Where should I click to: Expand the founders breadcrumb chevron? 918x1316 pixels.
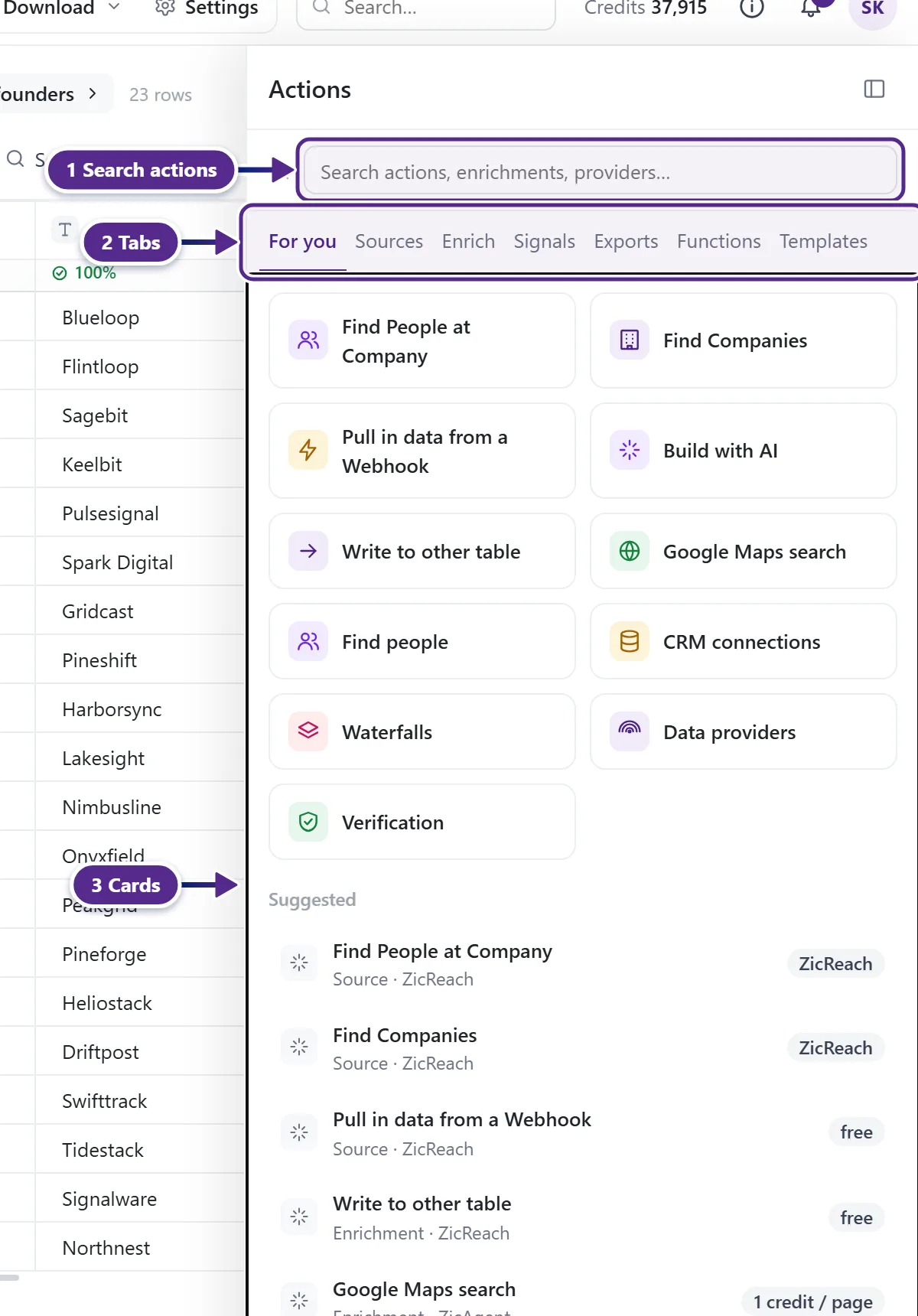coord(93,94)
